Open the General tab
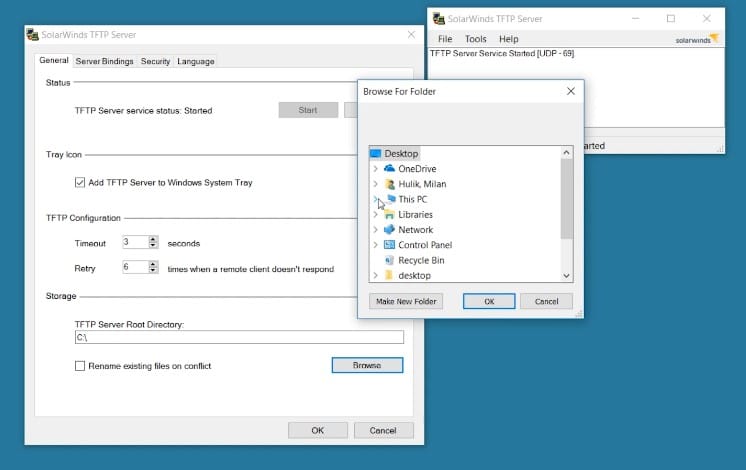Screen dimensions: 746x470 (x=54, y=60)
